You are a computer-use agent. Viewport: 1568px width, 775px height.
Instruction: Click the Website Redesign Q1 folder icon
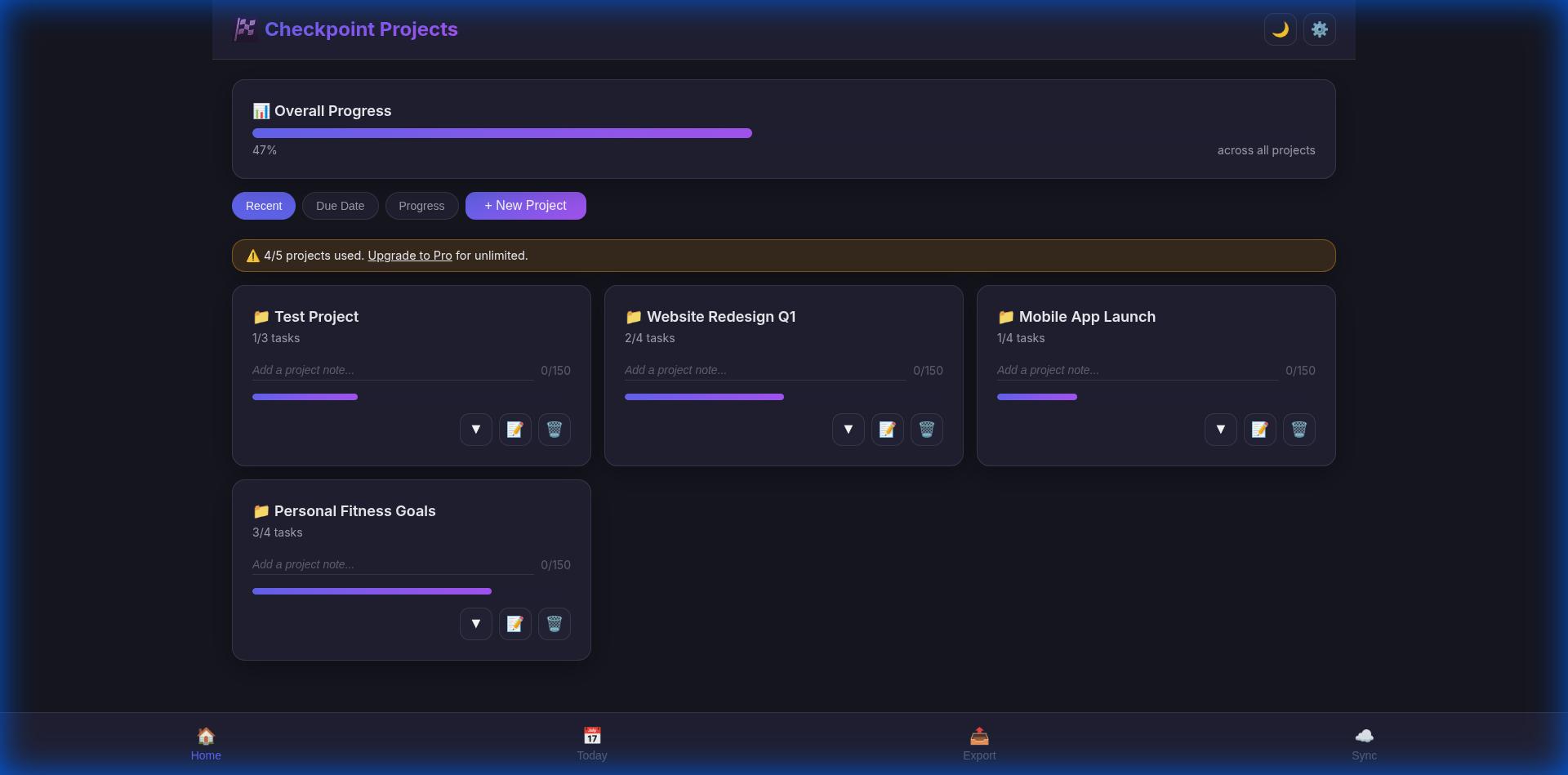[634, 317]
